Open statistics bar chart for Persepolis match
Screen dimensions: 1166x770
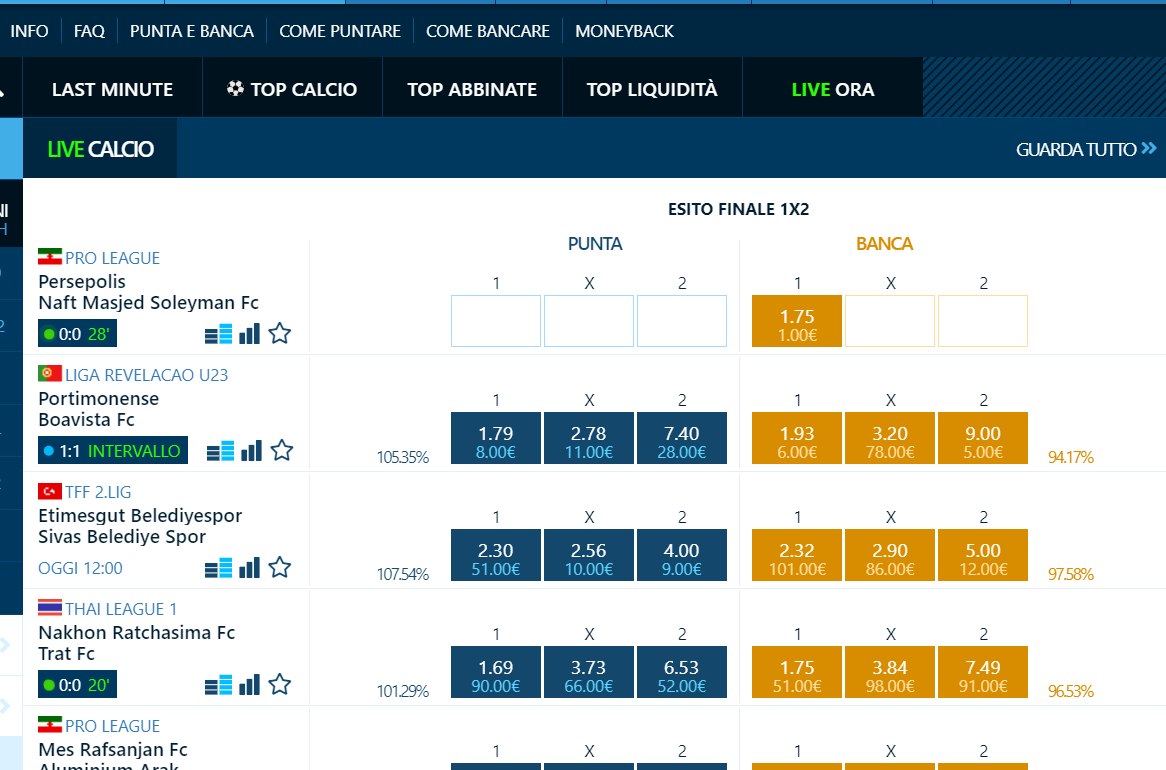(x=250, y=334)
